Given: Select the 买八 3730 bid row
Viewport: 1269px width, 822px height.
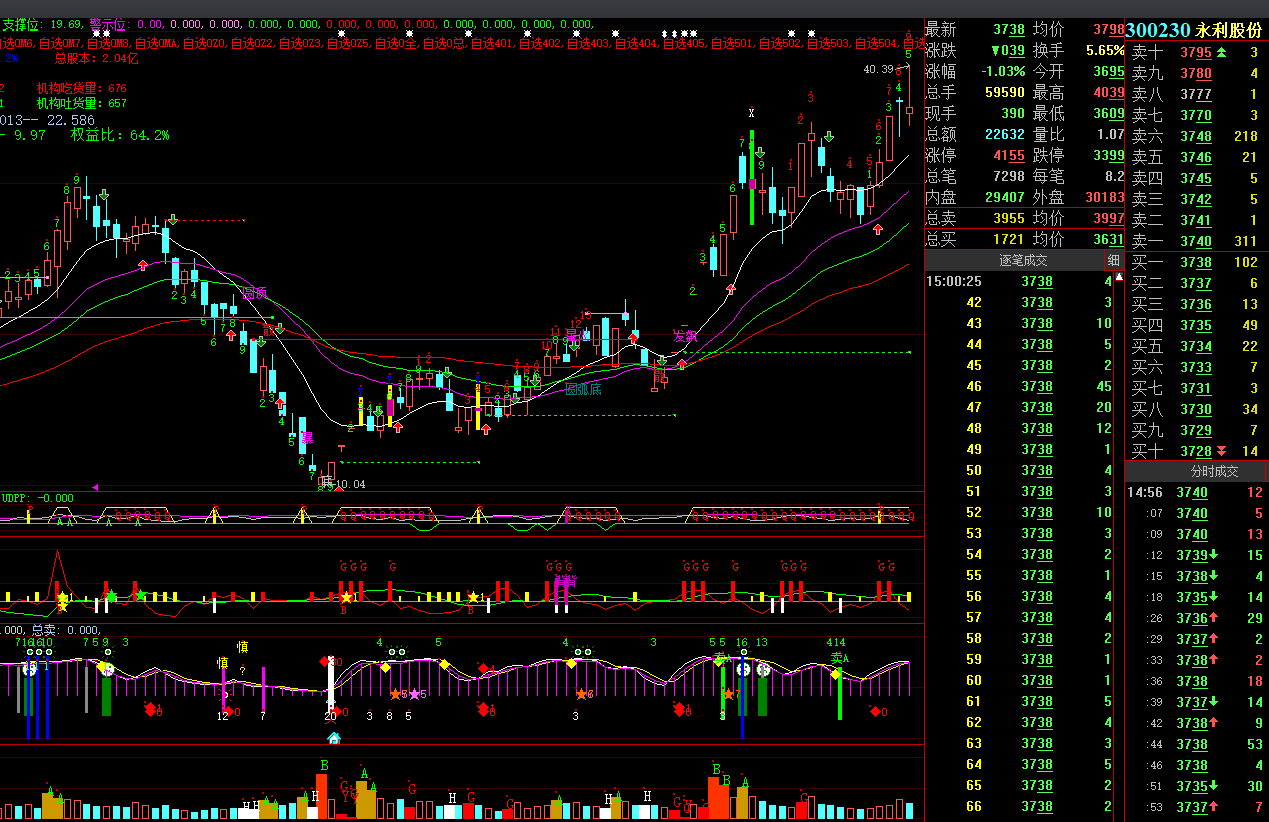Looking at the screenshot, I should (1197, 409).
